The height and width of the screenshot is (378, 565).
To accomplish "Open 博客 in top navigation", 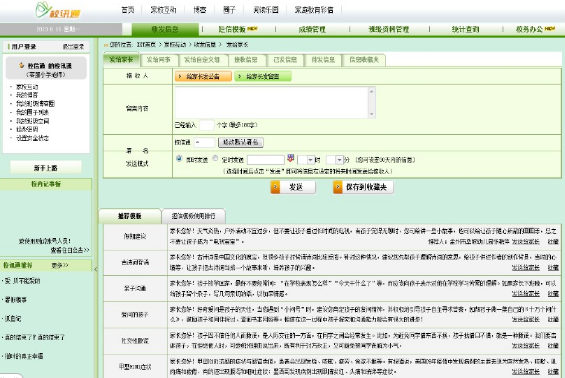I will point(200,10).
